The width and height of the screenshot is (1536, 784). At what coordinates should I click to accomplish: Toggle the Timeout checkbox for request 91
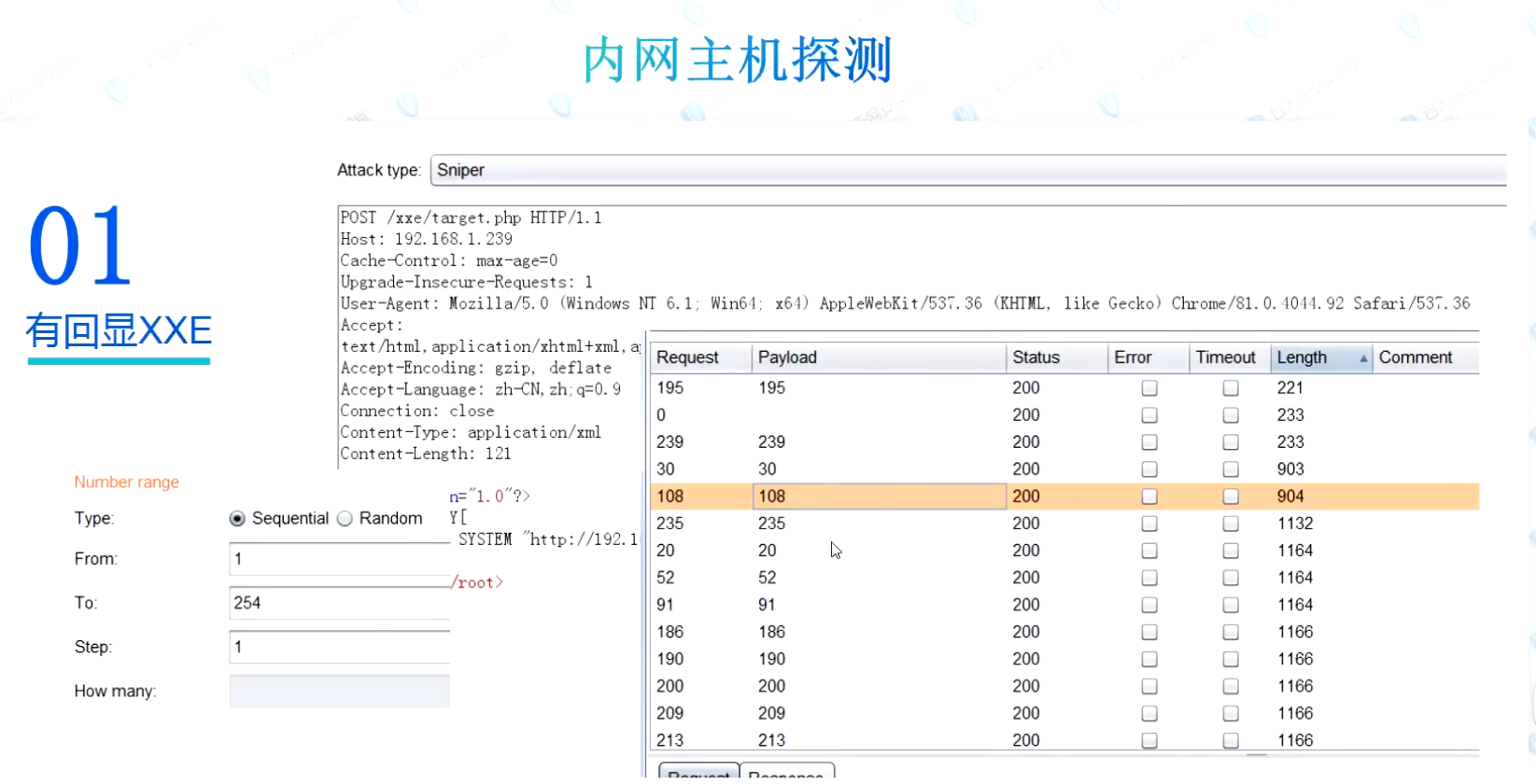[1231, 605]
